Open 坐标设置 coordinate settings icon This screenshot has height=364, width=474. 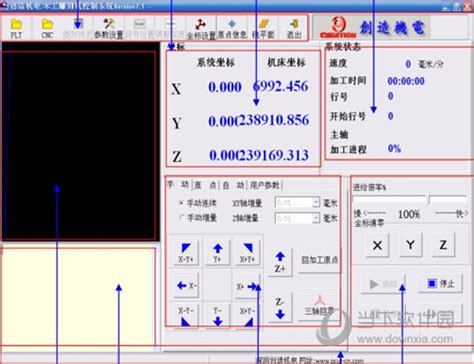click(201, 28)
